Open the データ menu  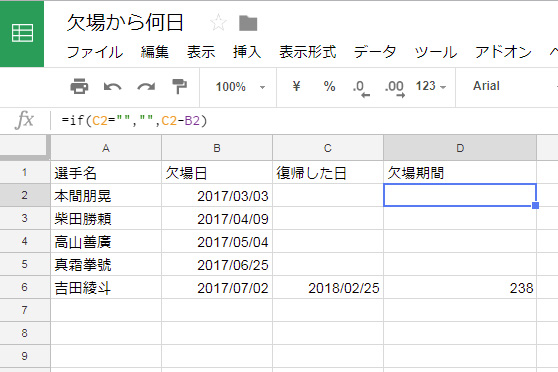[x=375, y=52]
